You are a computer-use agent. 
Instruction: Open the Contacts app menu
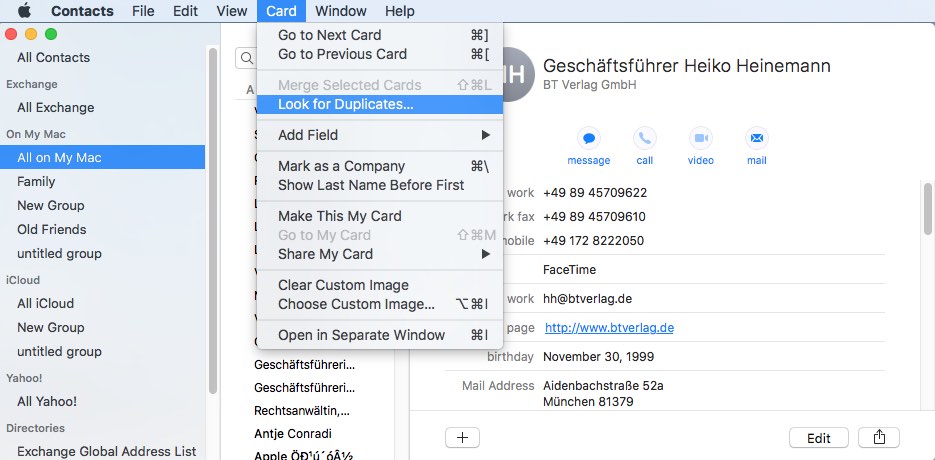coord(82,11)
